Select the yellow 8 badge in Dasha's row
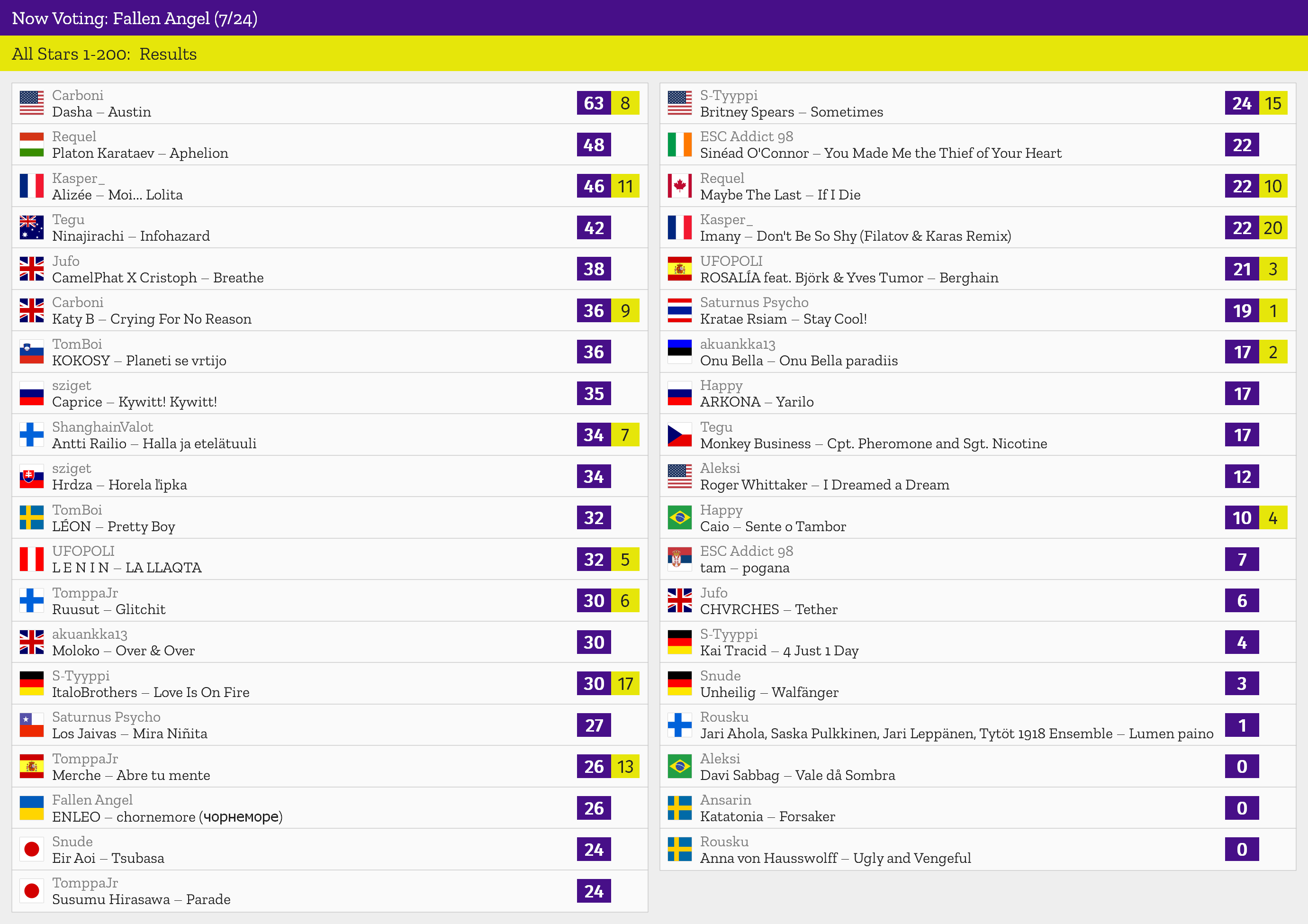The height and width of the screenshot is (924, 1308). click(x=625, y=103)
